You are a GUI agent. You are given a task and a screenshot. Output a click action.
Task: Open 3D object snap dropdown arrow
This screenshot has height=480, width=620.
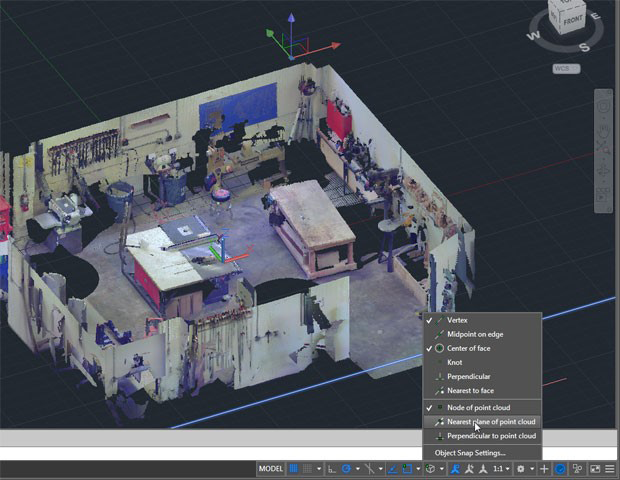coord(442,469)
